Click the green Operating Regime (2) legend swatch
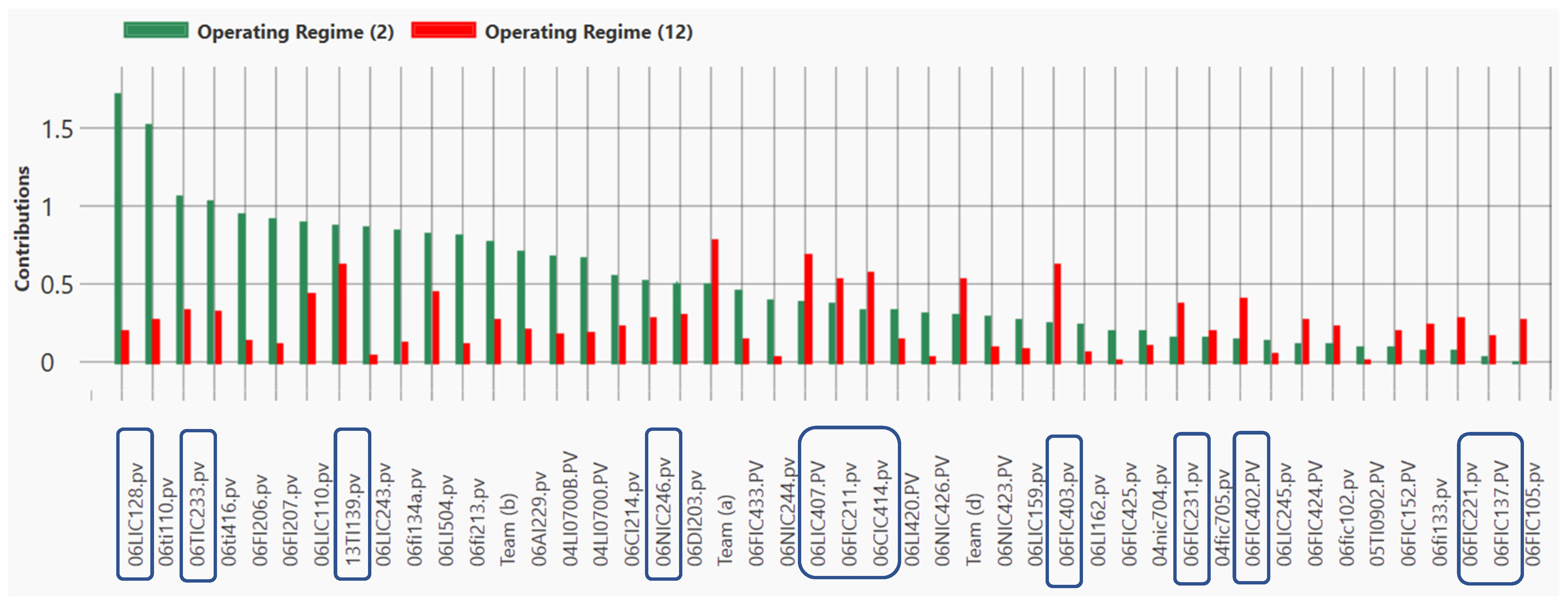 pyautogui.click(x=156, y=30)
